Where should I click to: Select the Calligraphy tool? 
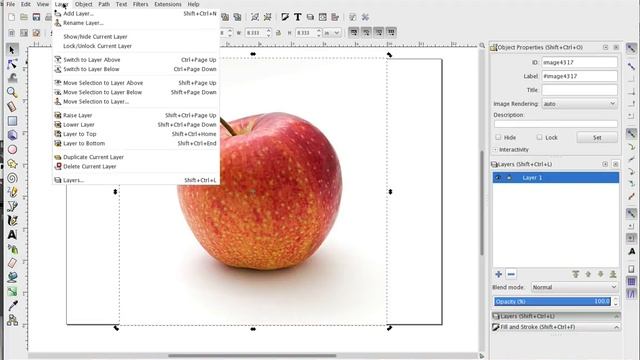click(12, 220)
